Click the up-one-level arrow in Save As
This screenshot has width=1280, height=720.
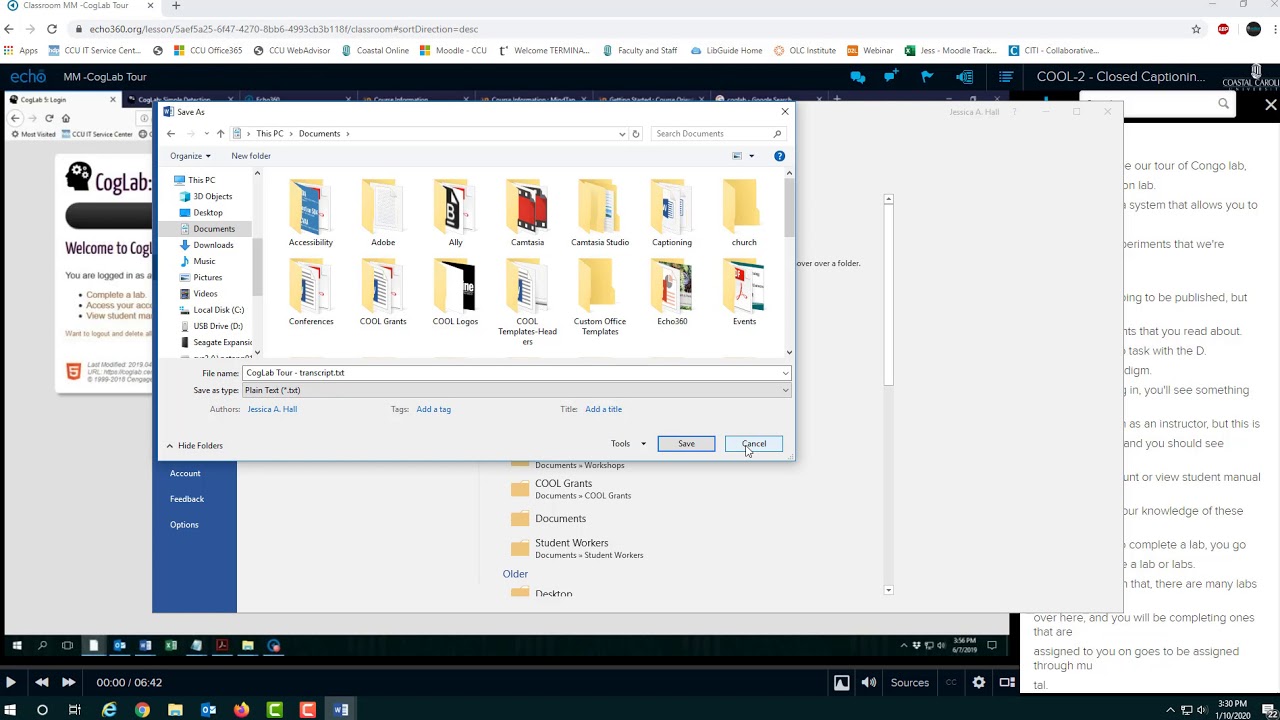pos(220,134)
